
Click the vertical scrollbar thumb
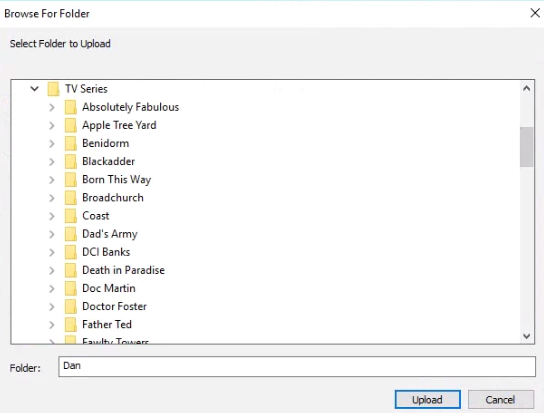coord(526,147)
